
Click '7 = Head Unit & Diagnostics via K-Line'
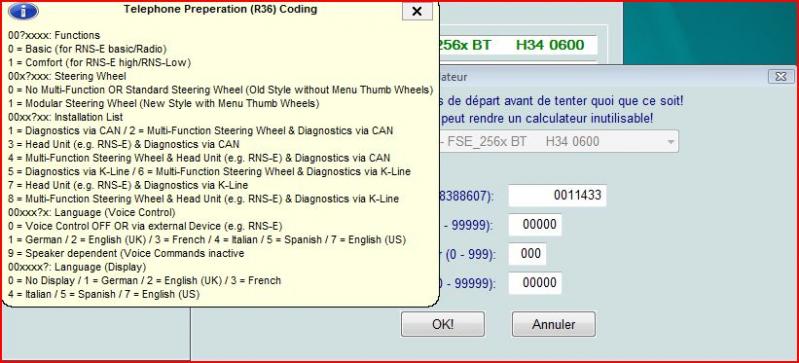tap(128, 185)
